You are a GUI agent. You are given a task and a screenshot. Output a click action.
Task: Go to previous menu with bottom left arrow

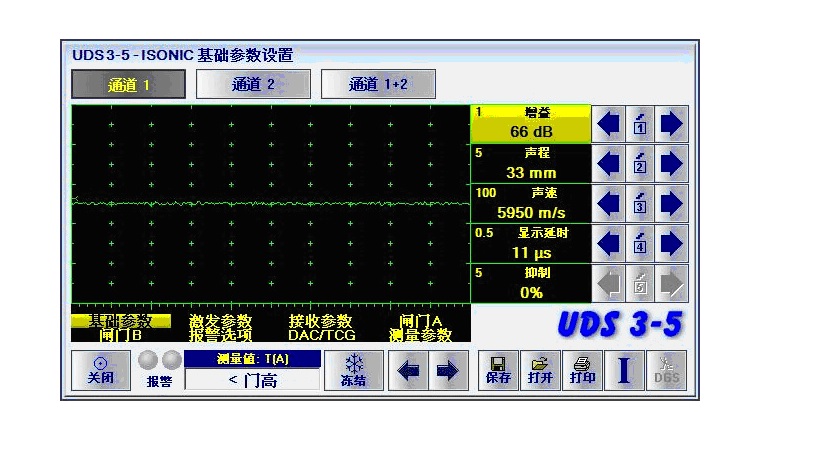tap(408, 371)
